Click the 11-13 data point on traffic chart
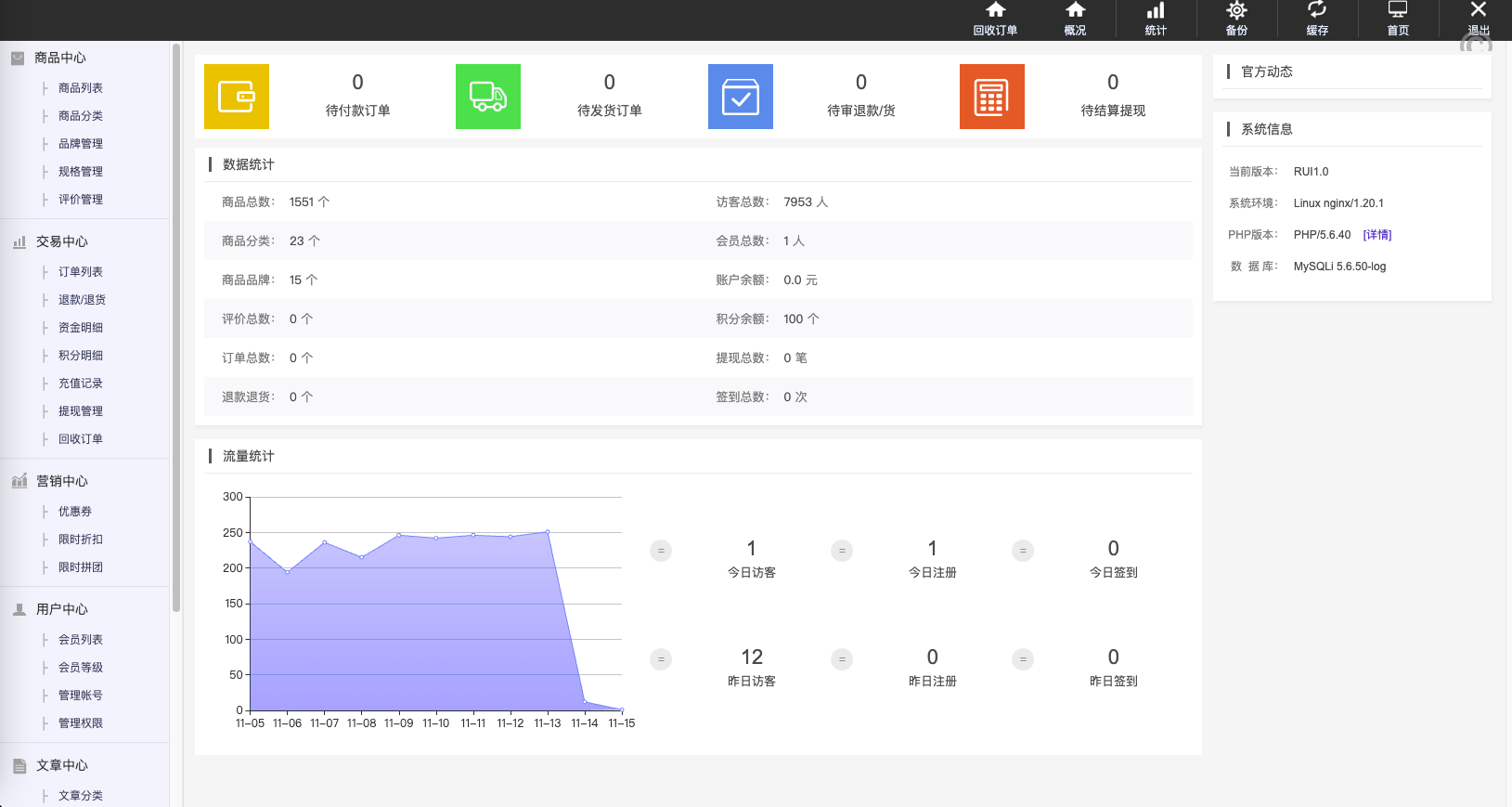 click(548, 532)
